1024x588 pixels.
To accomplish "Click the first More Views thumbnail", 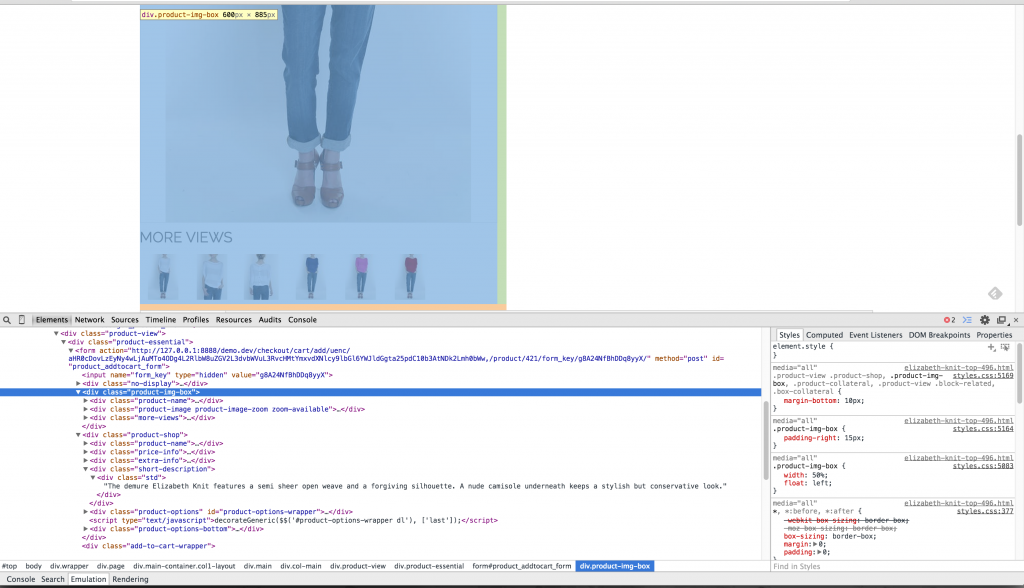I will tap(163, 276).
